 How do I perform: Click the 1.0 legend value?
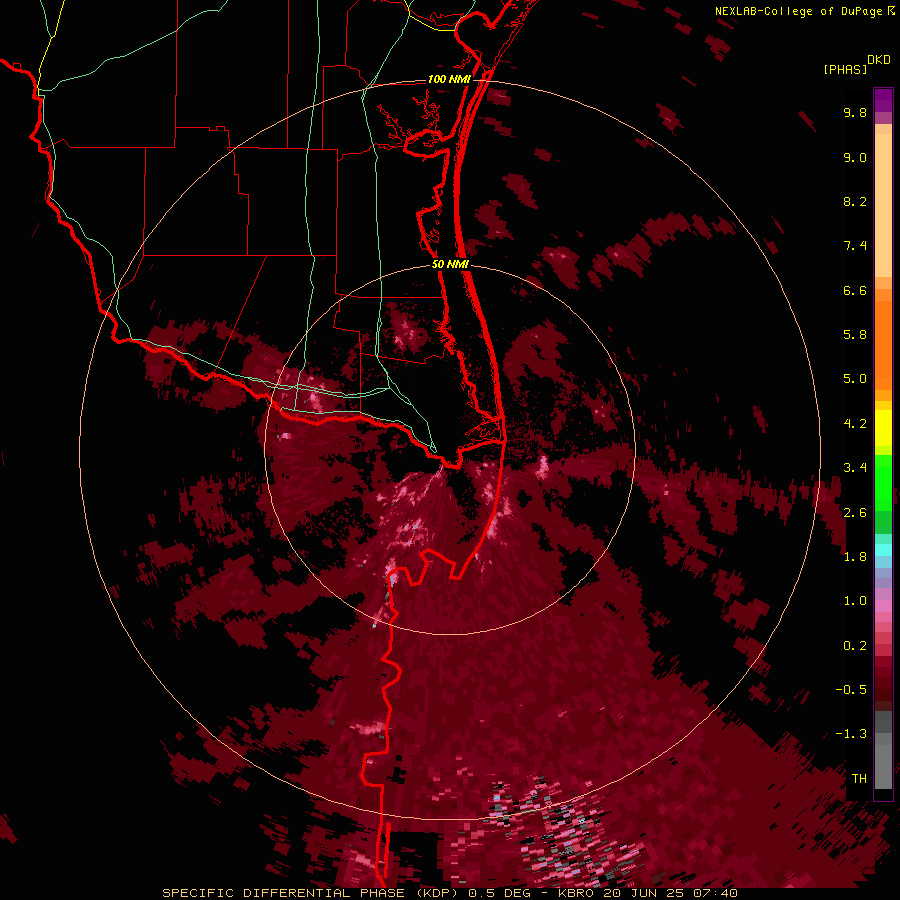click(x=855, y=601)
